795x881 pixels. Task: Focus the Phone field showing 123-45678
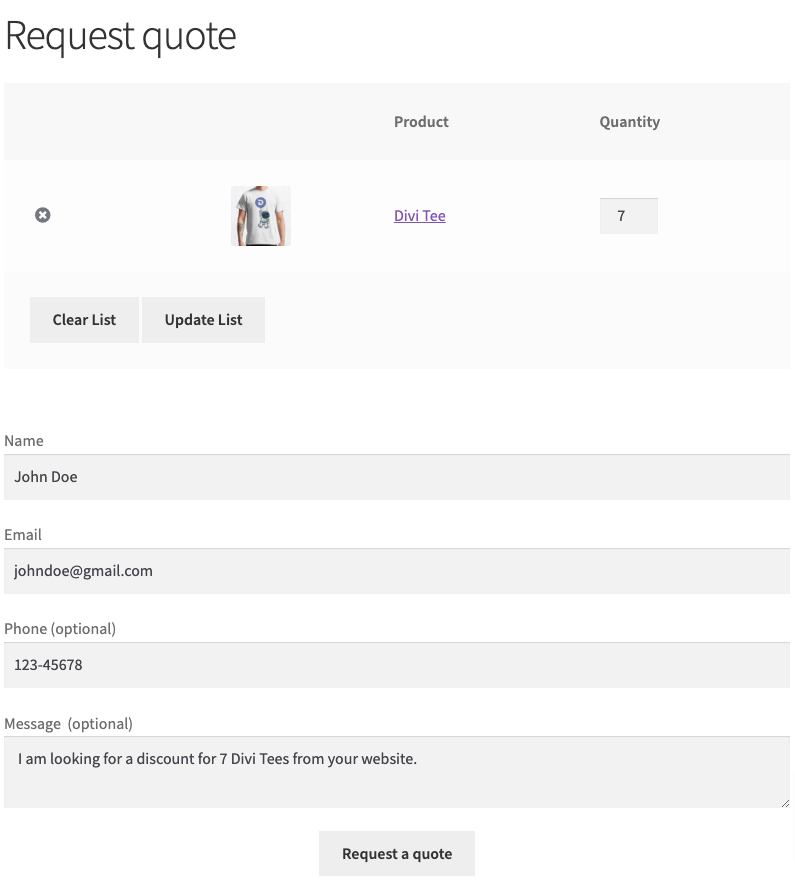[397, 665]
